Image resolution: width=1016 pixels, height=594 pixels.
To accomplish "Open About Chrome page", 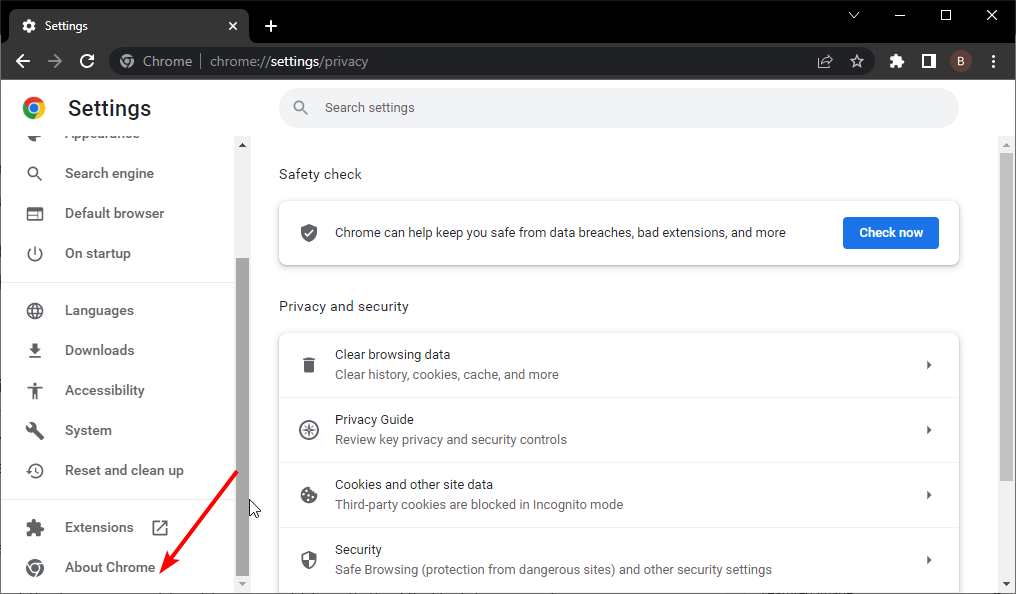I will point(110,567).
